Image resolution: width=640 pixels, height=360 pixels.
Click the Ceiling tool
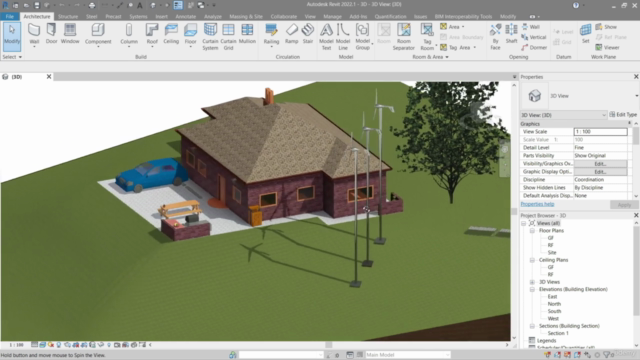[x=171, y=33]
